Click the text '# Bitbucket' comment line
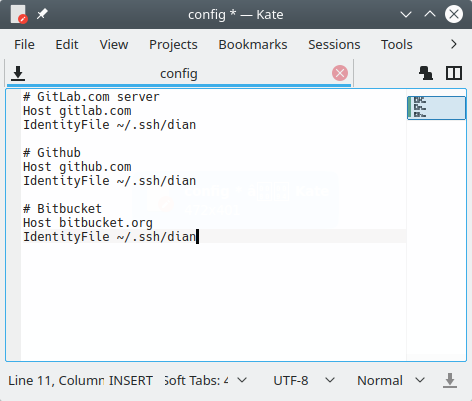The height and width of the screenshot is (401, 472). click(62, 209)
